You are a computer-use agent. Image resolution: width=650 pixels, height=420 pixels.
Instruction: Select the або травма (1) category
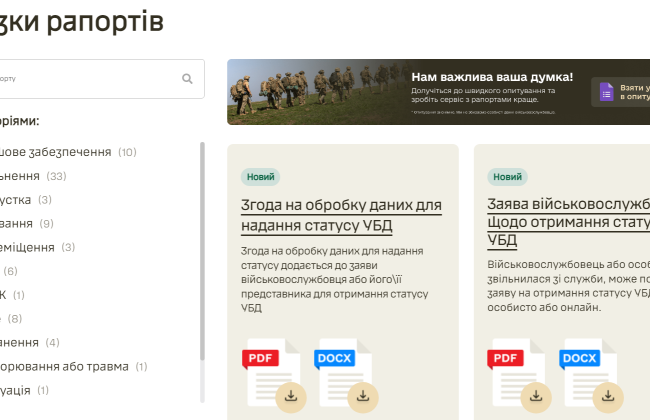(x=74, y=367)
